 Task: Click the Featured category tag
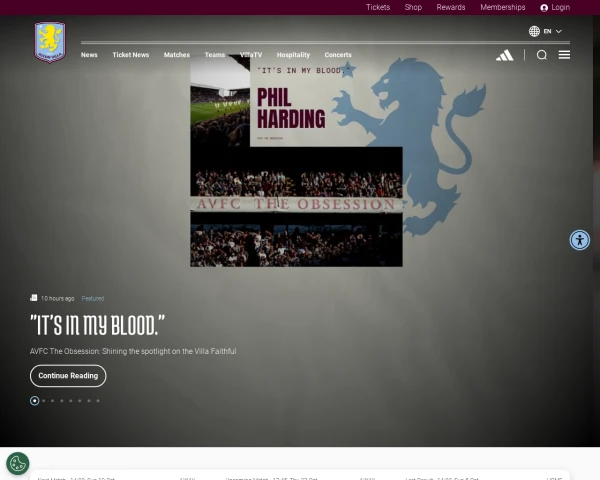[93, 299]
